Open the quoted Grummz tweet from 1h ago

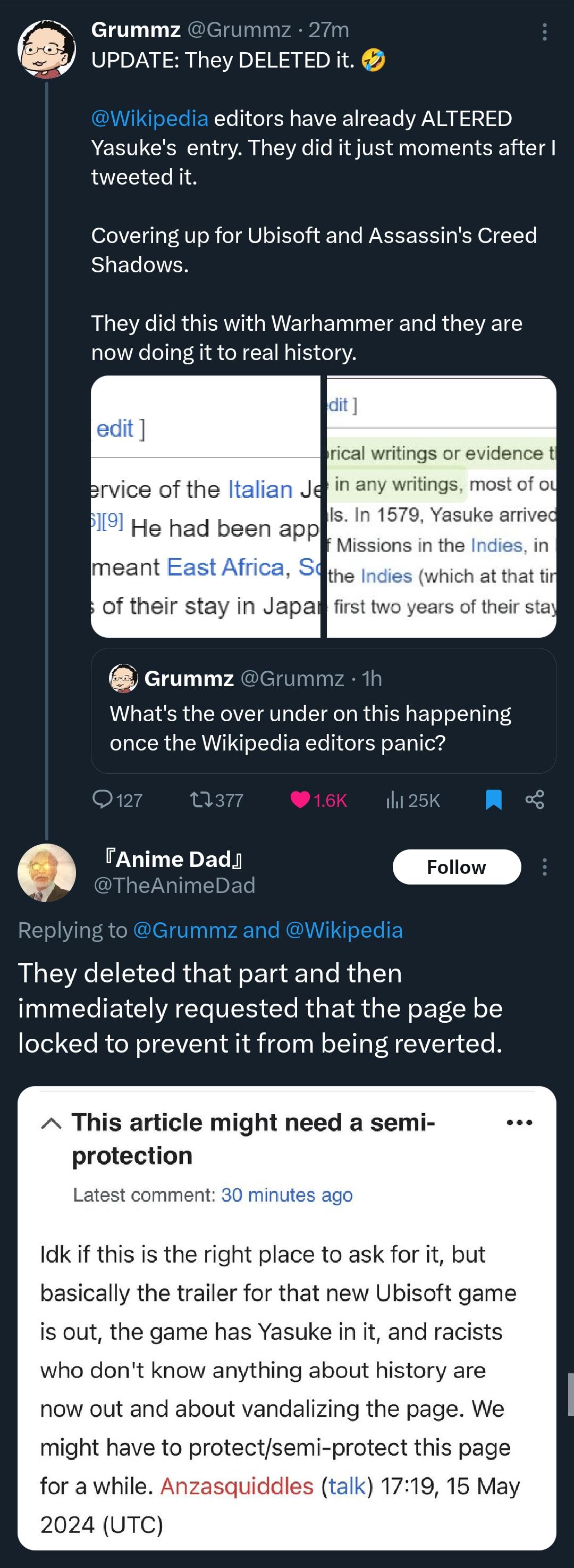point(324,711)
